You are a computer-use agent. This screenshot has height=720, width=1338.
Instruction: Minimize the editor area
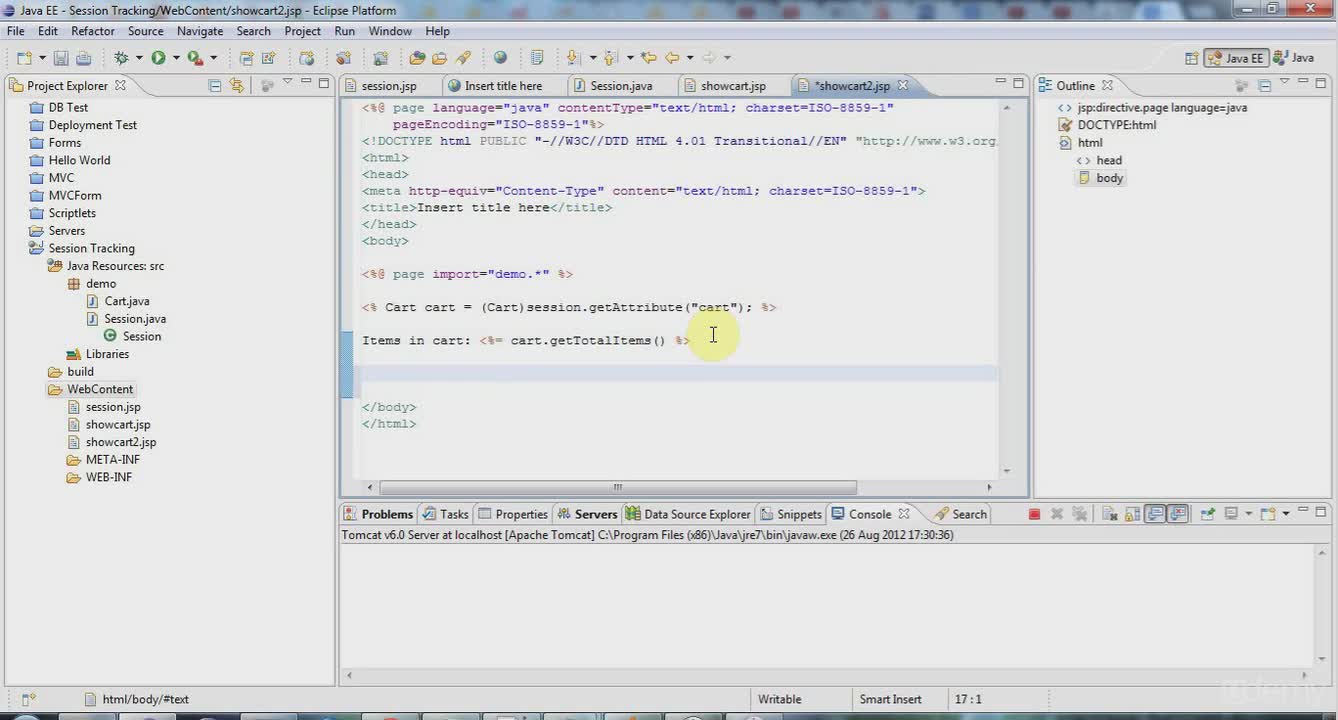point(1000,82)
